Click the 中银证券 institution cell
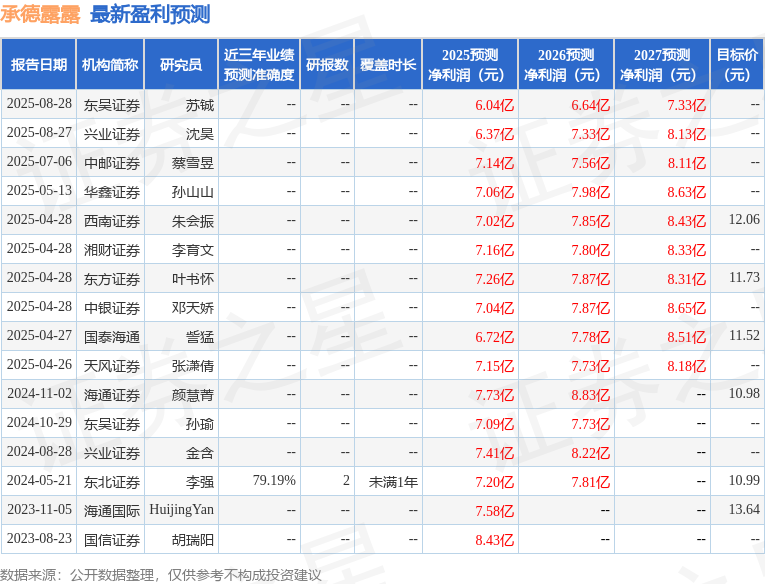The height and width of the screenshot is (584, 765). pos(112,308)
